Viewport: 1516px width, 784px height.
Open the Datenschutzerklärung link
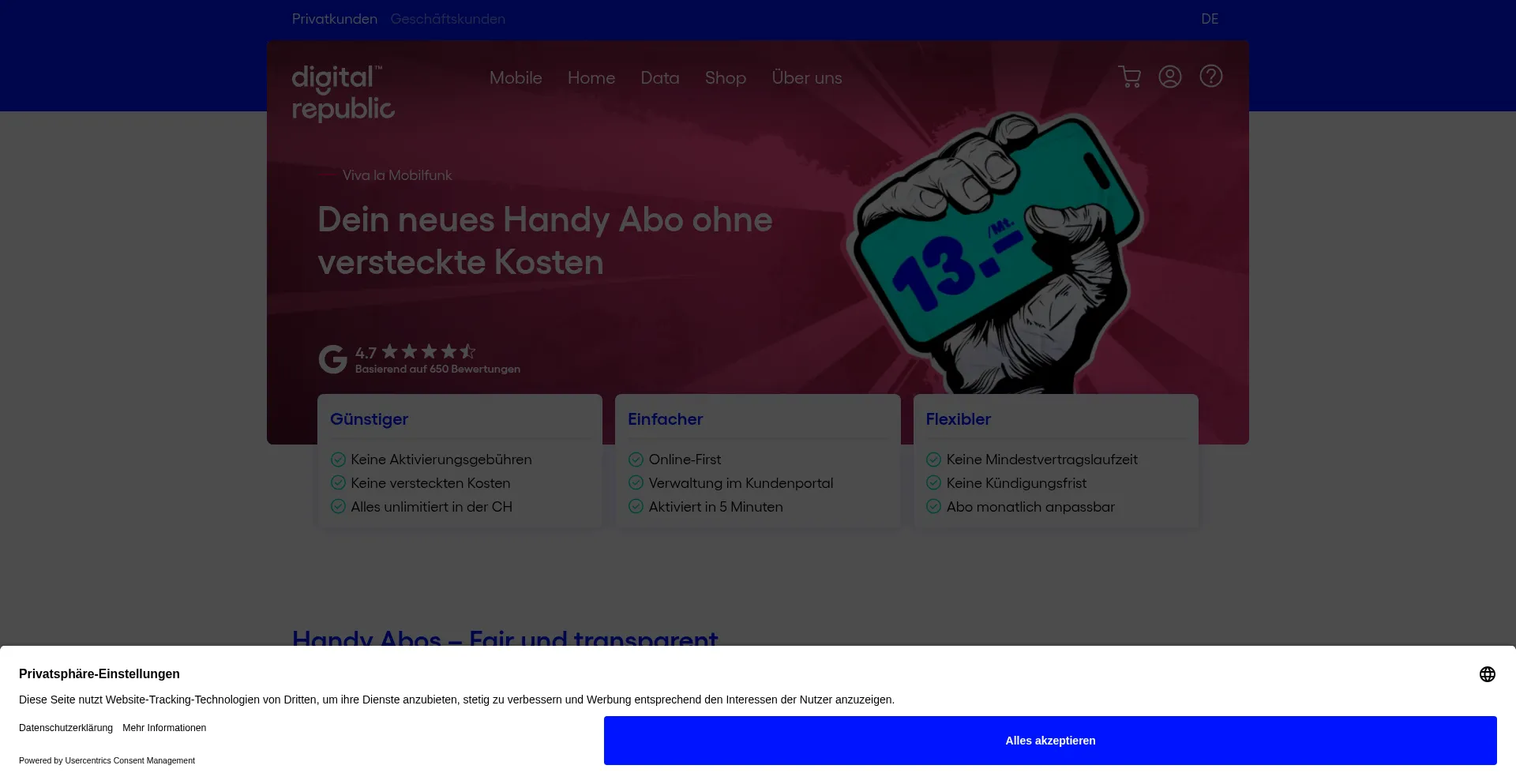pos(66,728)
